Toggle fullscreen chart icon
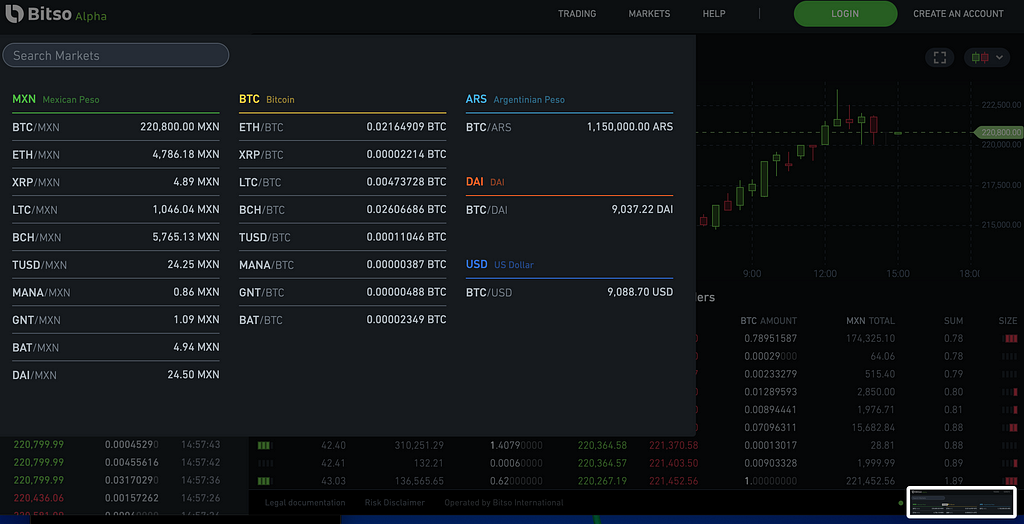Screen dimensions: 1024x524 click(x=940, y=57)
